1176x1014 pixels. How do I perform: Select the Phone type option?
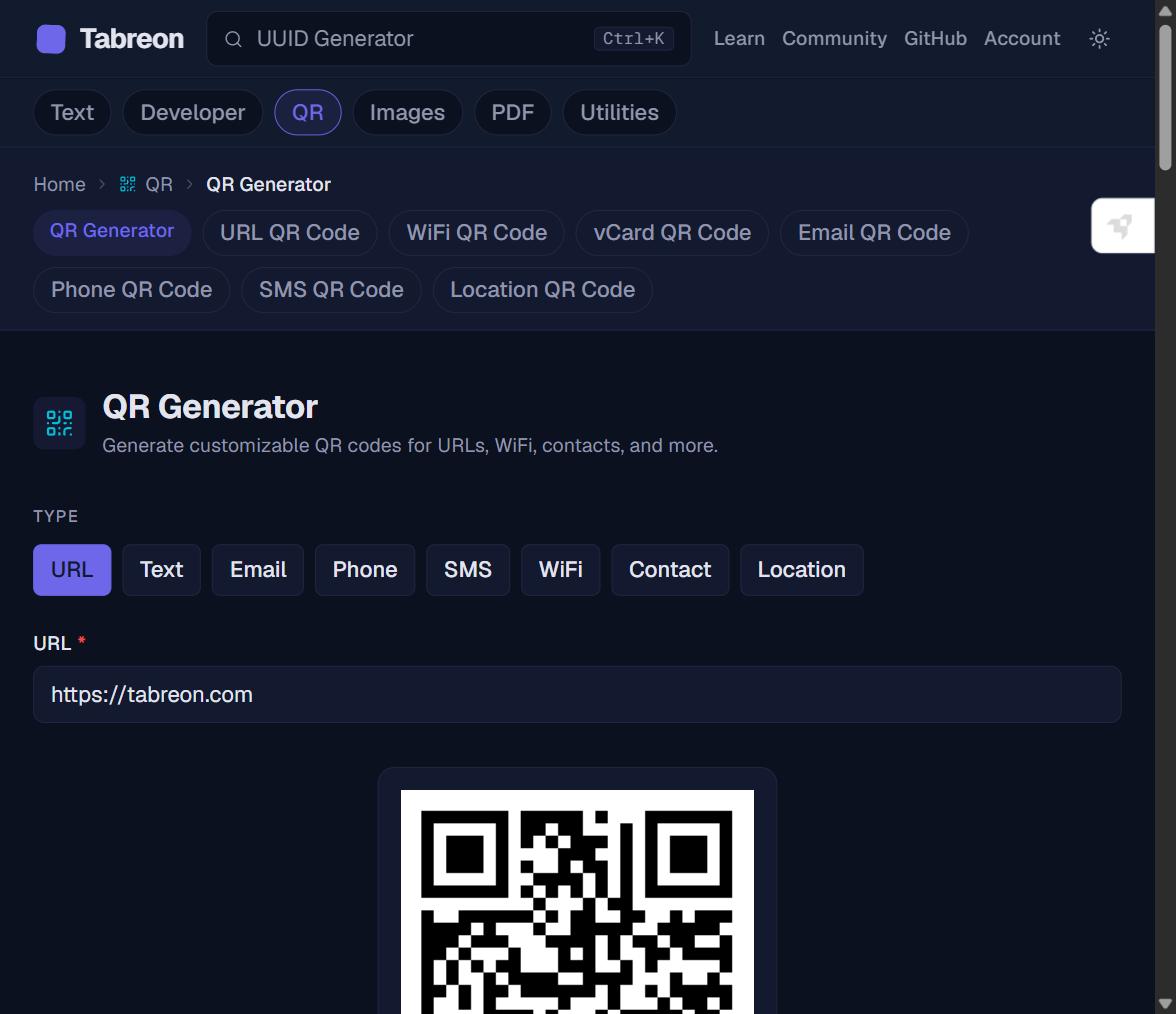tap(364, 570)
